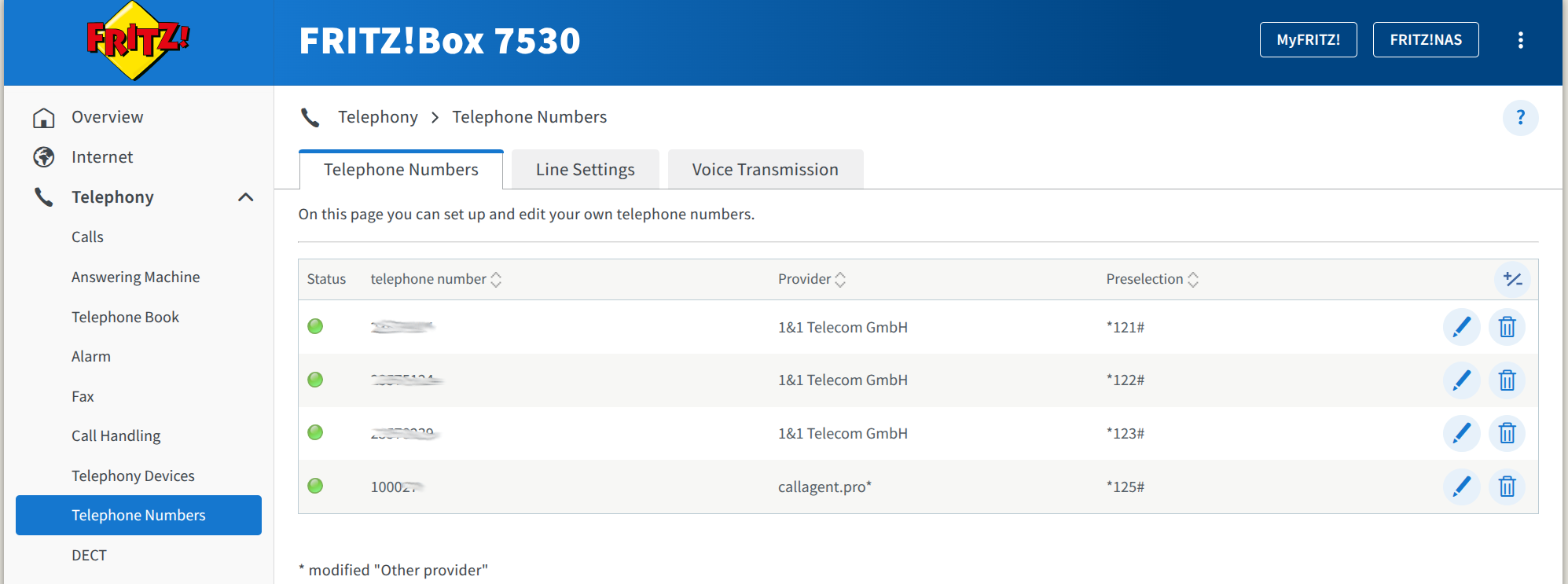Open Telephony section in the sidebar
Screen dimensions: 1568x584
(112, 197)
